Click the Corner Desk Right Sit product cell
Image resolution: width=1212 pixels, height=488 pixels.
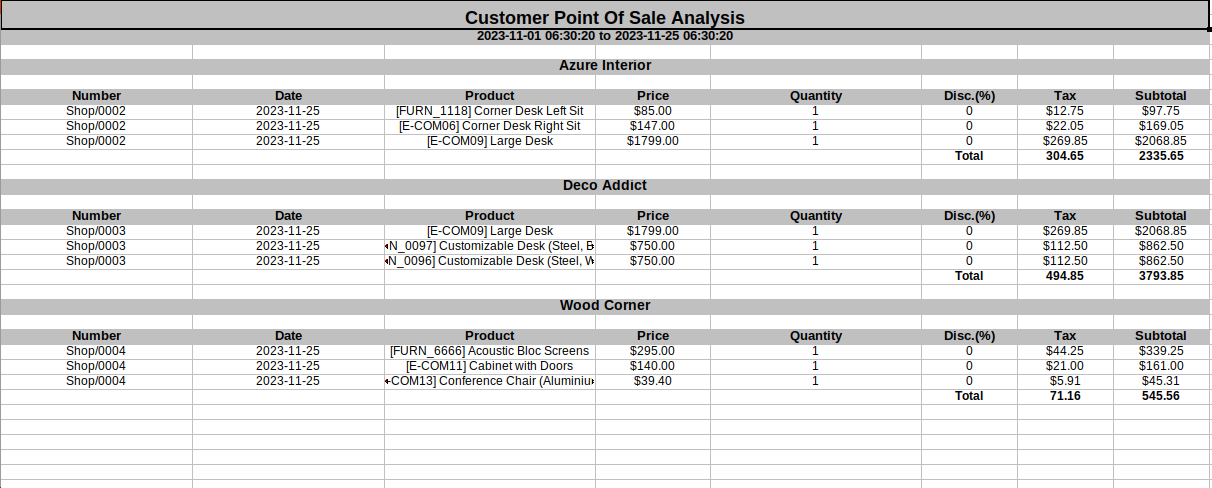[x=490, y=126]
